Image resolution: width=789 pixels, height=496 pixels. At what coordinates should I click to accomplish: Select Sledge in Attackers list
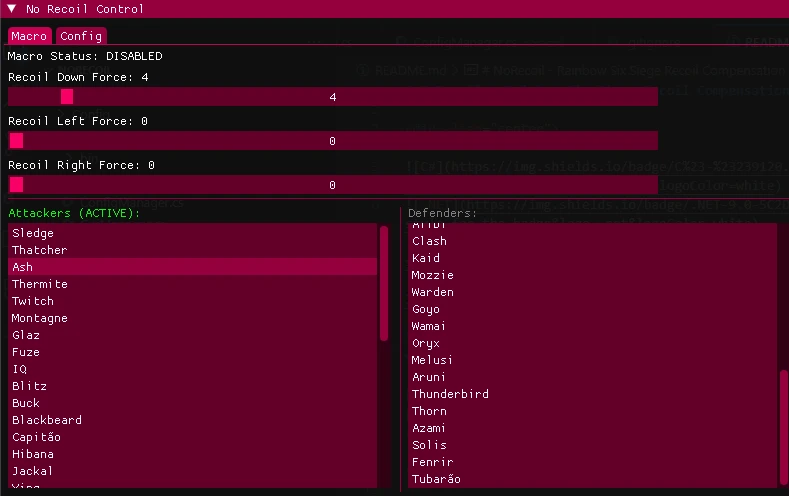pyautogui.click(x=193, y=233)
